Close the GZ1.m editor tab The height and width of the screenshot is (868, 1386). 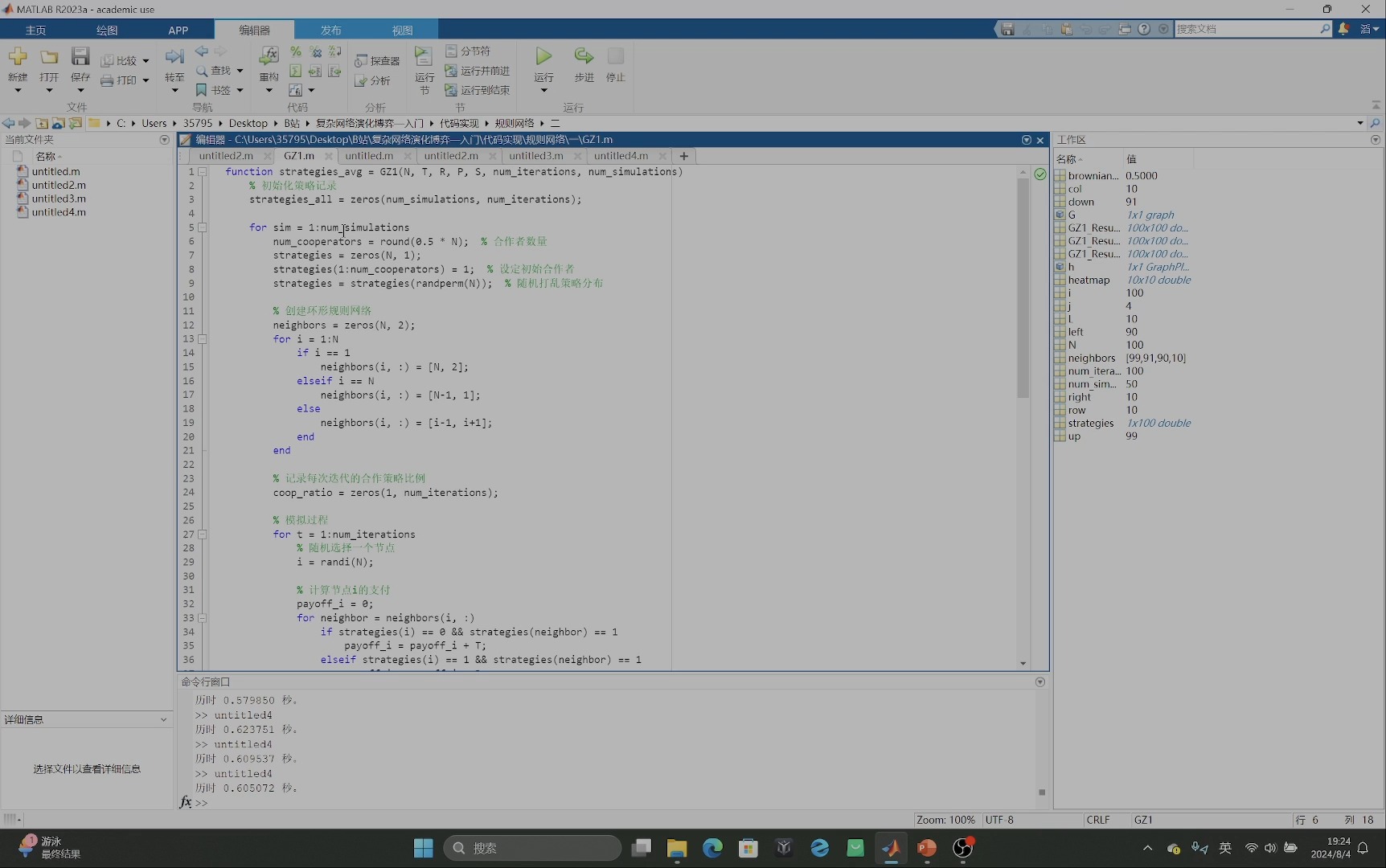point(328,157)
